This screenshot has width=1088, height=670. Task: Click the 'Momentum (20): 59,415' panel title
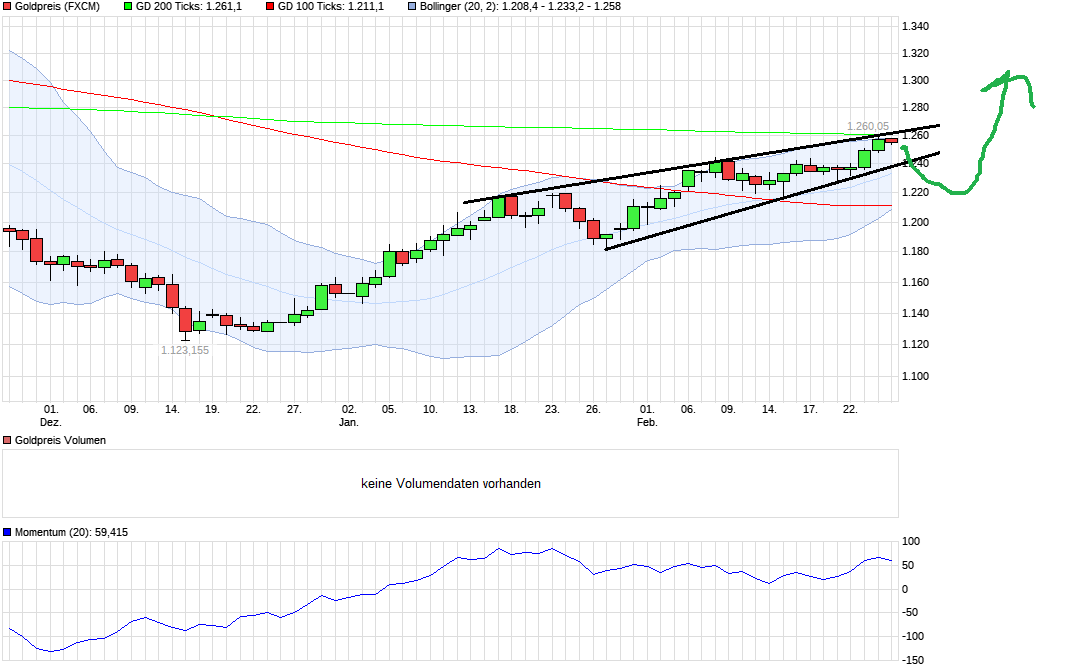click(71, 532)
